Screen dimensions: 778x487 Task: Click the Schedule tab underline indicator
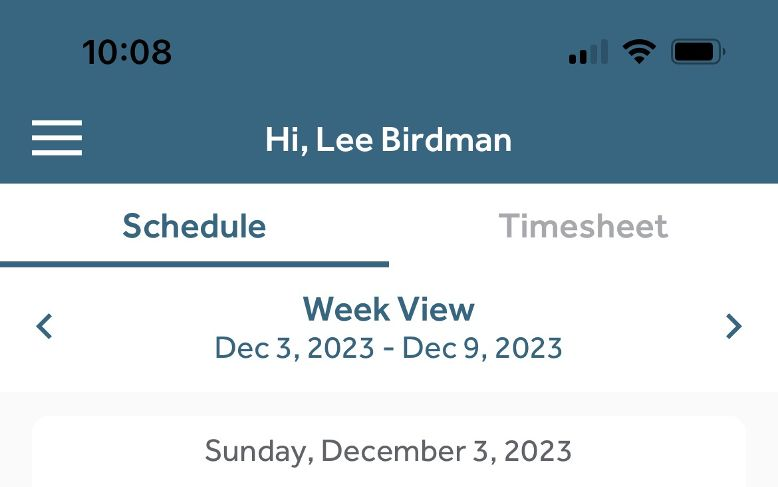[194, 264]
